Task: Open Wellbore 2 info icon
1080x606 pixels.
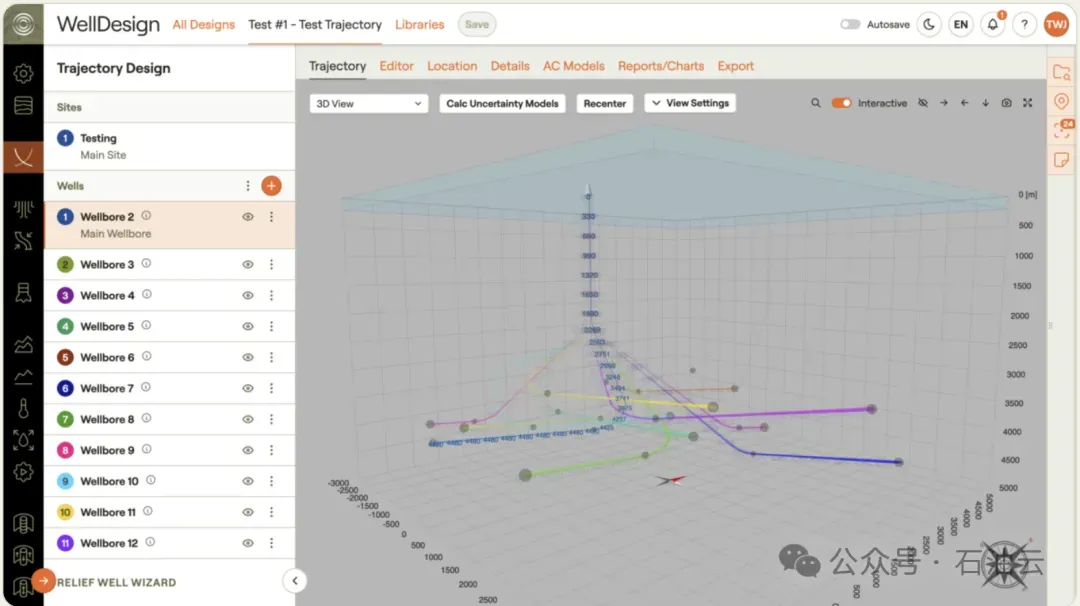Action: 146,216
